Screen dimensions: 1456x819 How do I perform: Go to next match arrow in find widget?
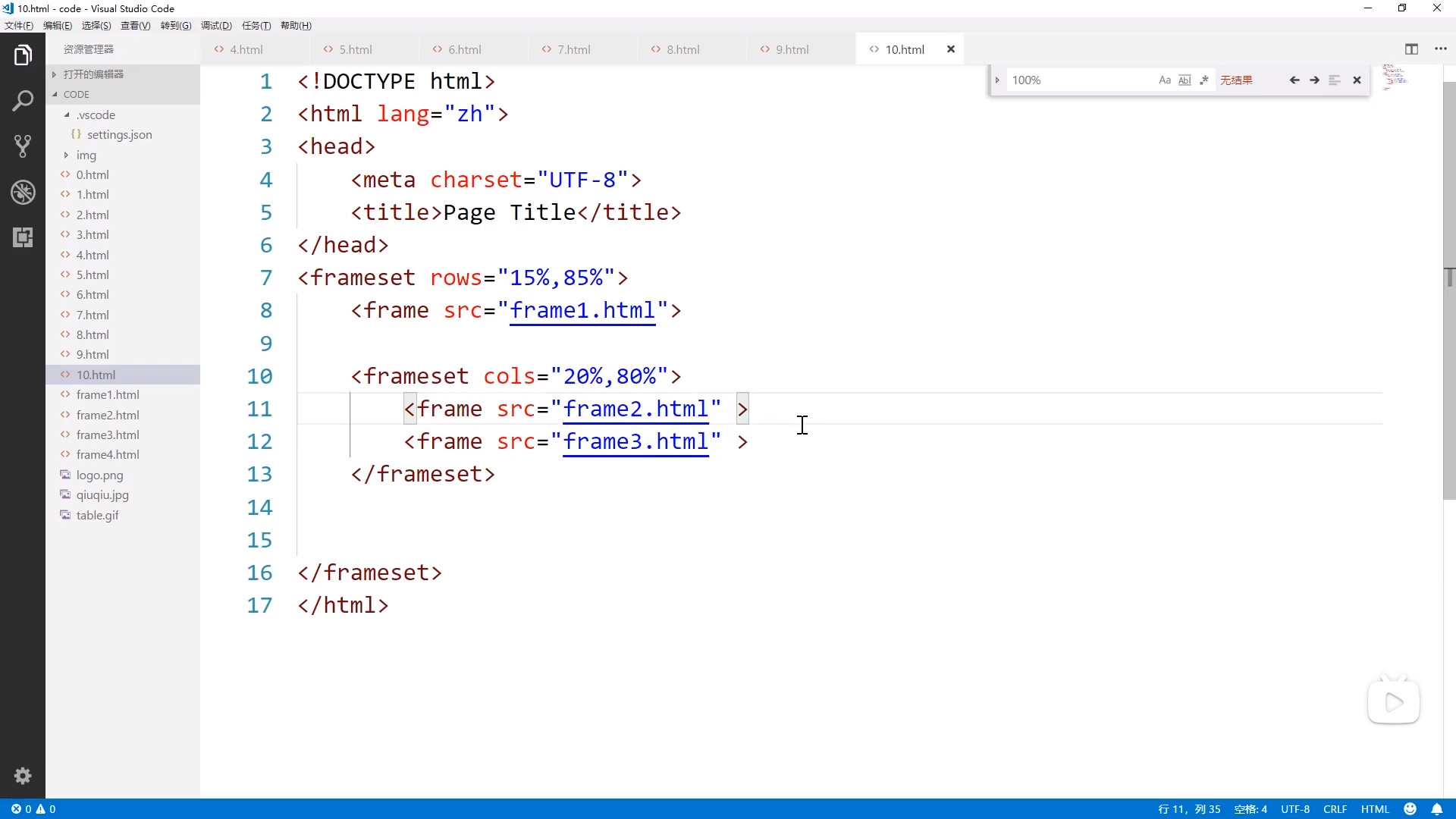pyautogui.click(x=1314, y=80)
